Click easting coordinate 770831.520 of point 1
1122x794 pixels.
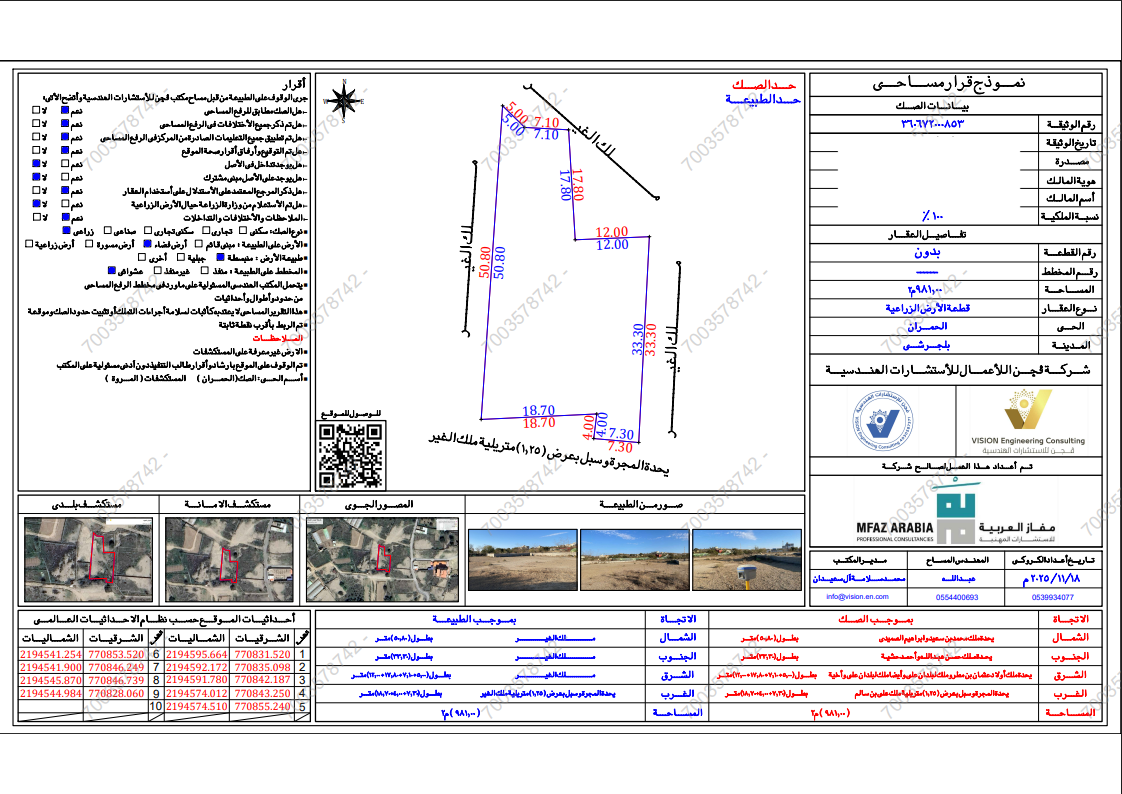coord(263,654)
